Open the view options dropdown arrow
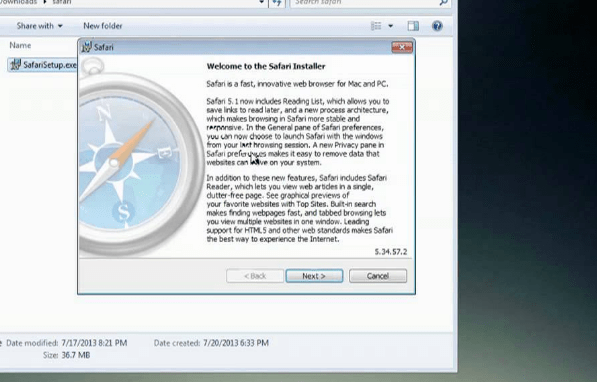 pyautogui.click(x=390, y=26)
